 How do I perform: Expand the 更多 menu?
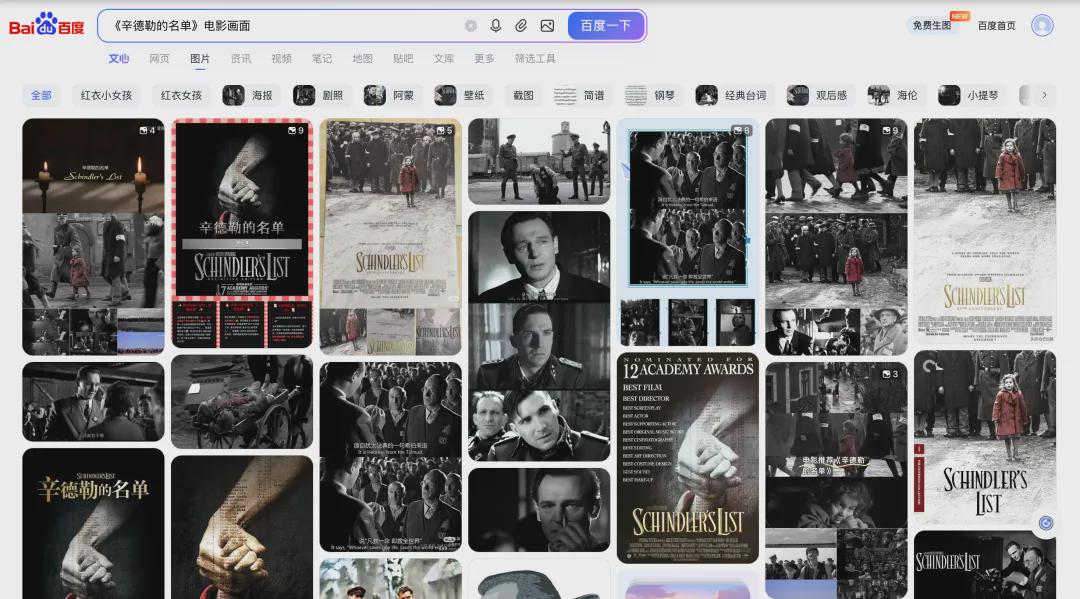(484, 59)
